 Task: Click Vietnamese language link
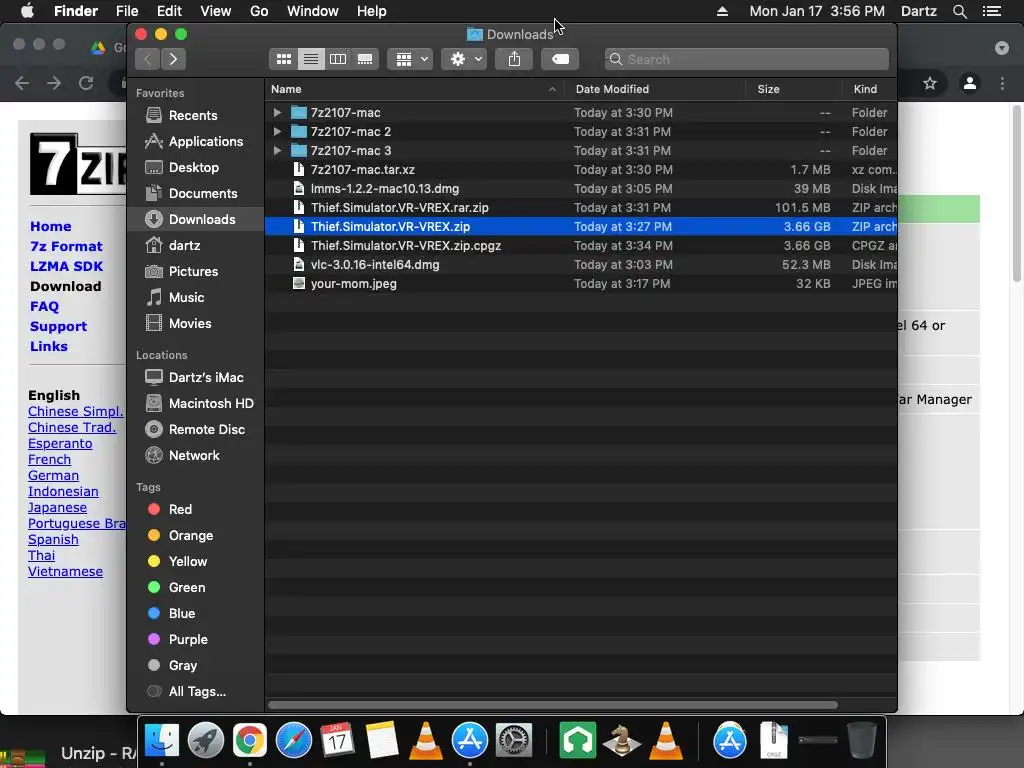tap(65, 571)
